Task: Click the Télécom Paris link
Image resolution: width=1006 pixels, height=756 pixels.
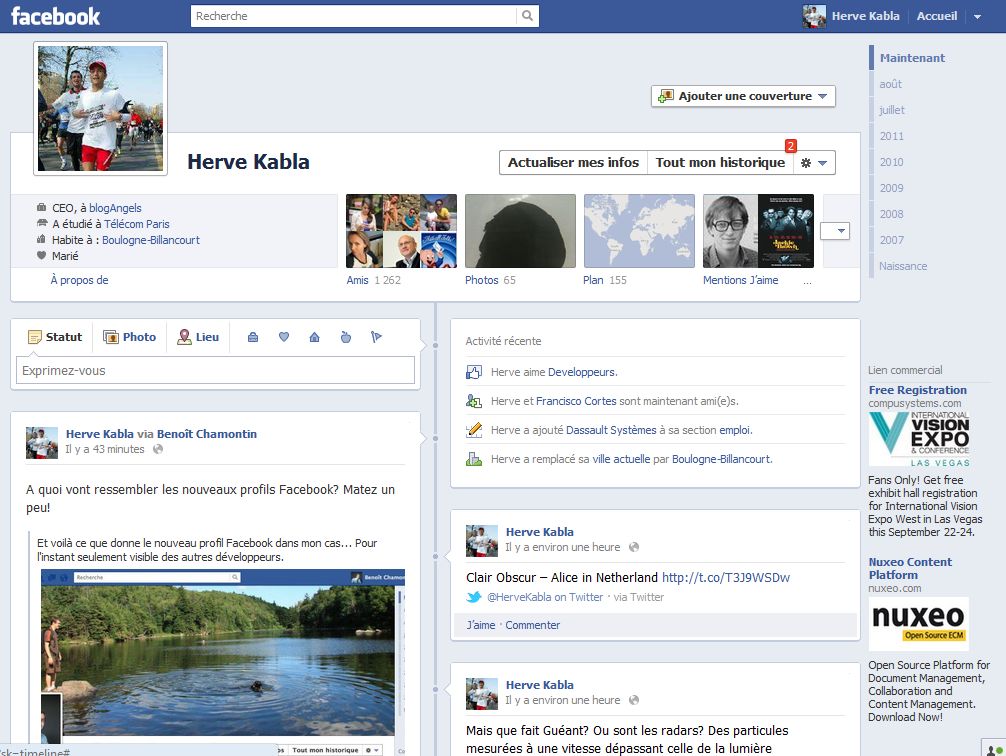Action: coord(137,224)
